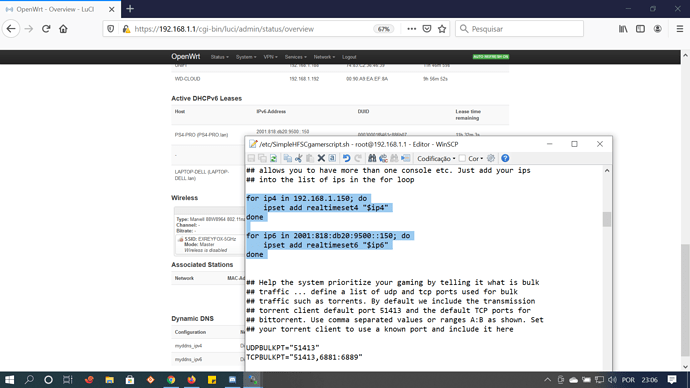
Task: Expand the Codificação encoding dropdown
Action: [436, 158]
